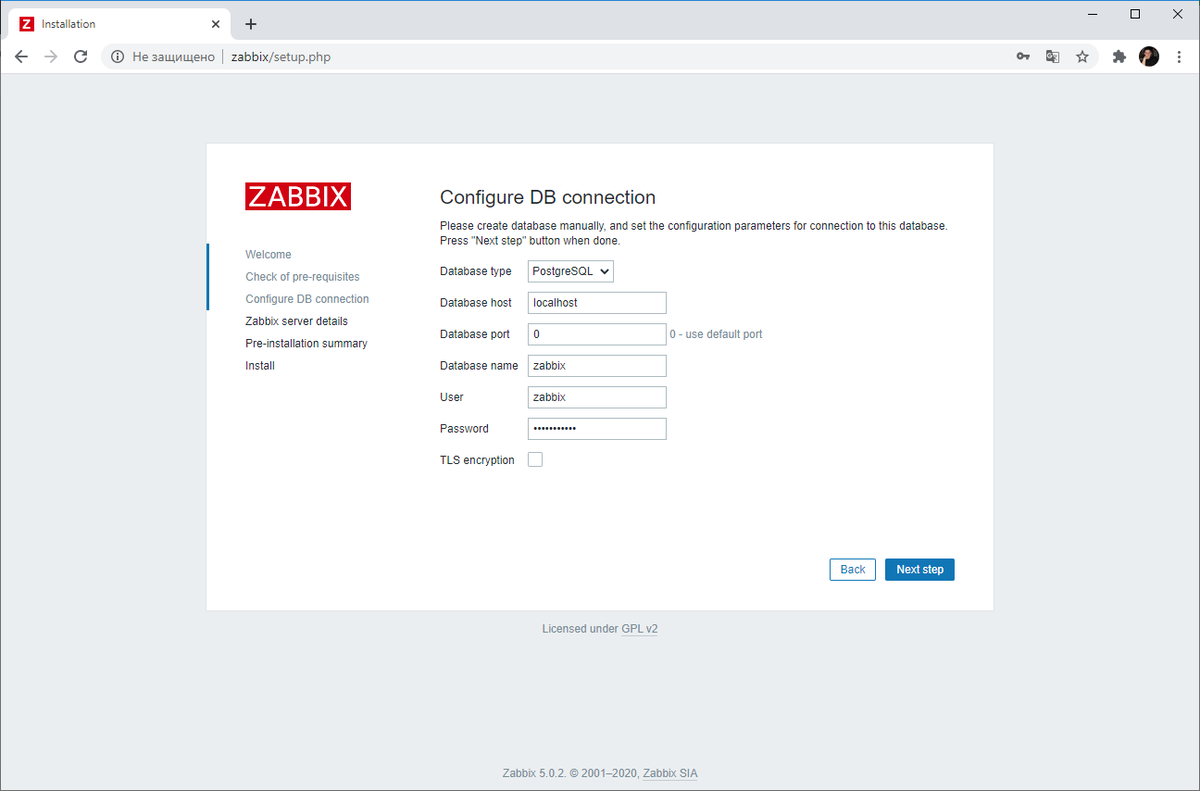This screenshot has width=1200, height=791.
Task: Enable TLS encryption
Action: pos(535,459)
